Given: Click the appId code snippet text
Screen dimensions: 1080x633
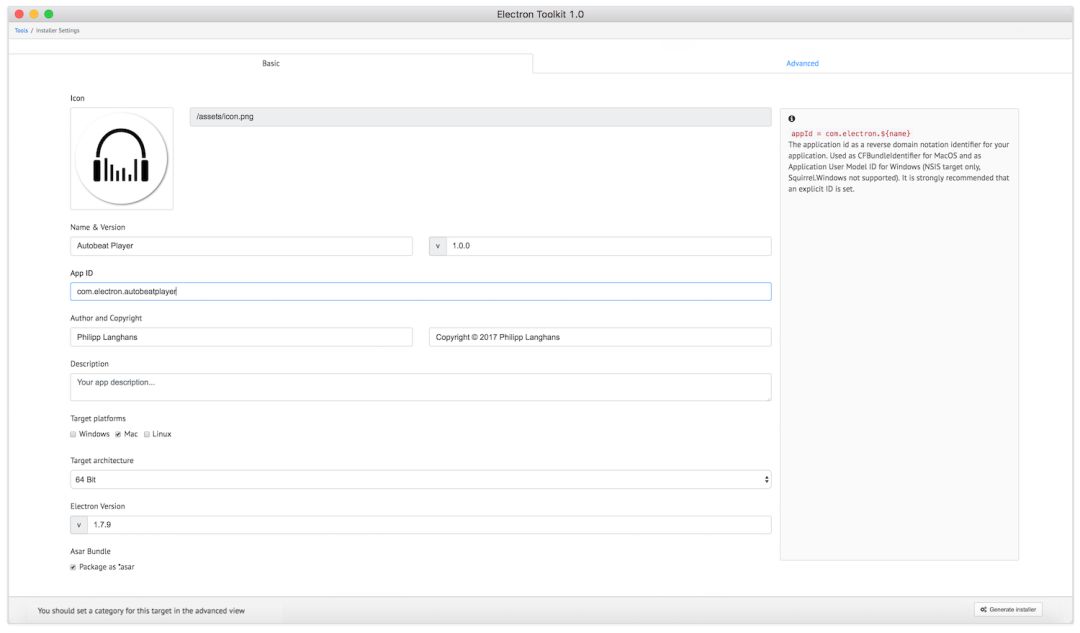Looking at the screenshot, I should click(851, 134).
